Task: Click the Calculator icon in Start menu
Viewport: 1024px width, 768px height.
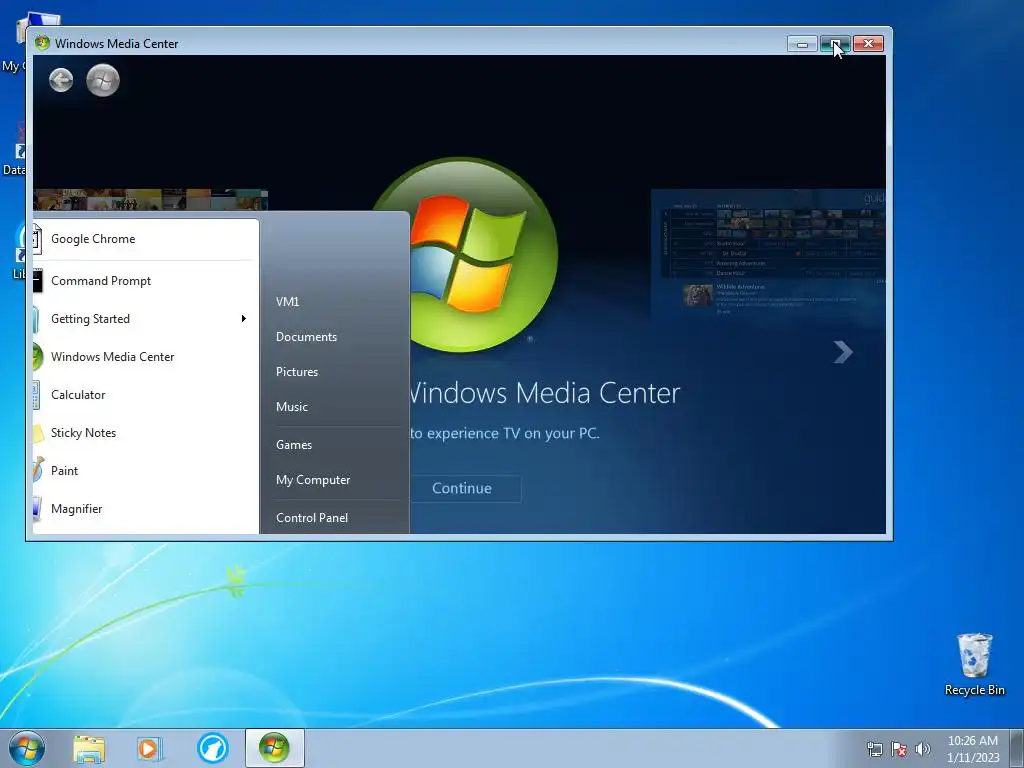Action: click(x=37, y=394)
